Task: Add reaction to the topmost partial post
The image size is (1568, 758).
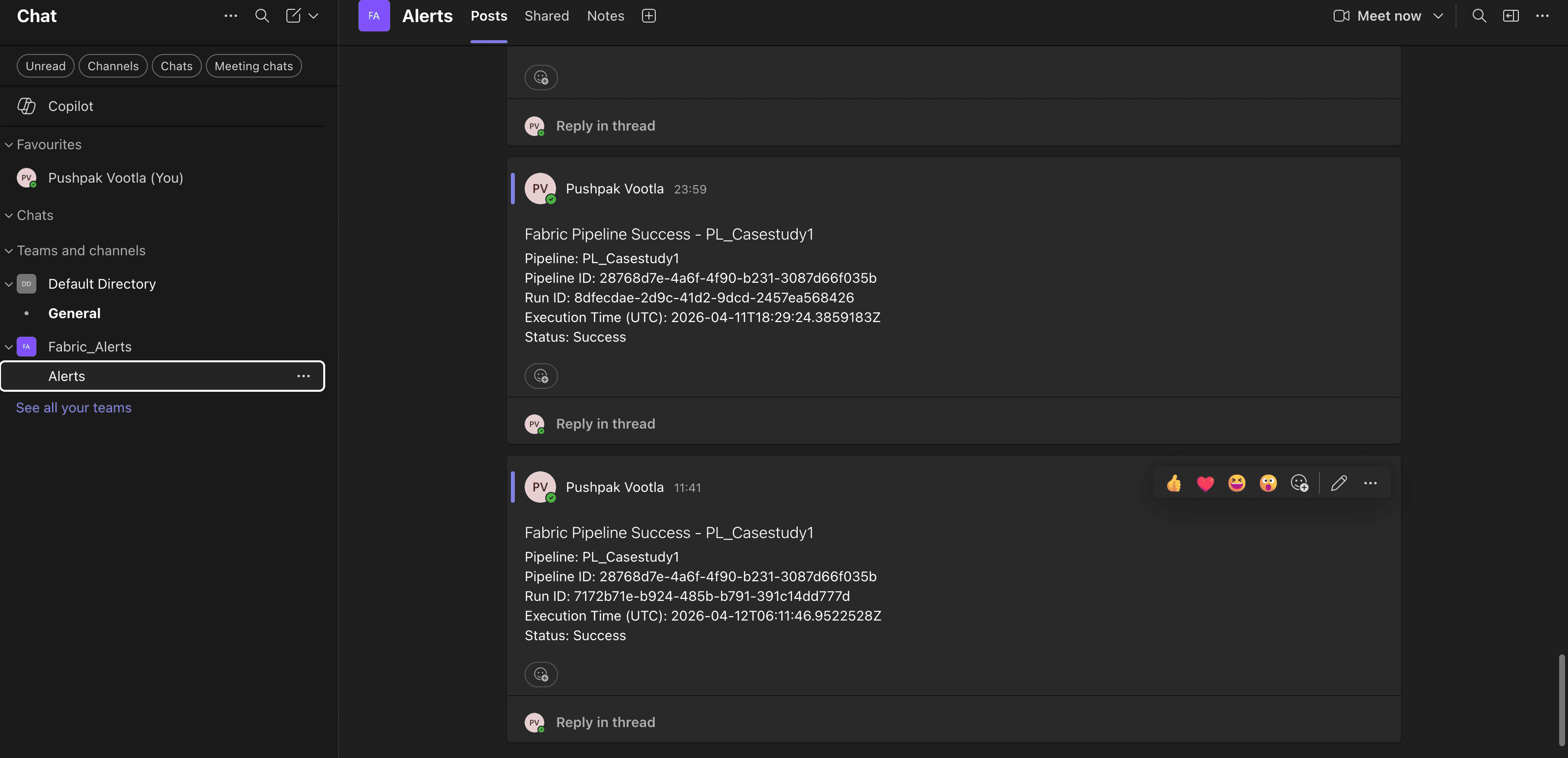Action: point(541,77)
